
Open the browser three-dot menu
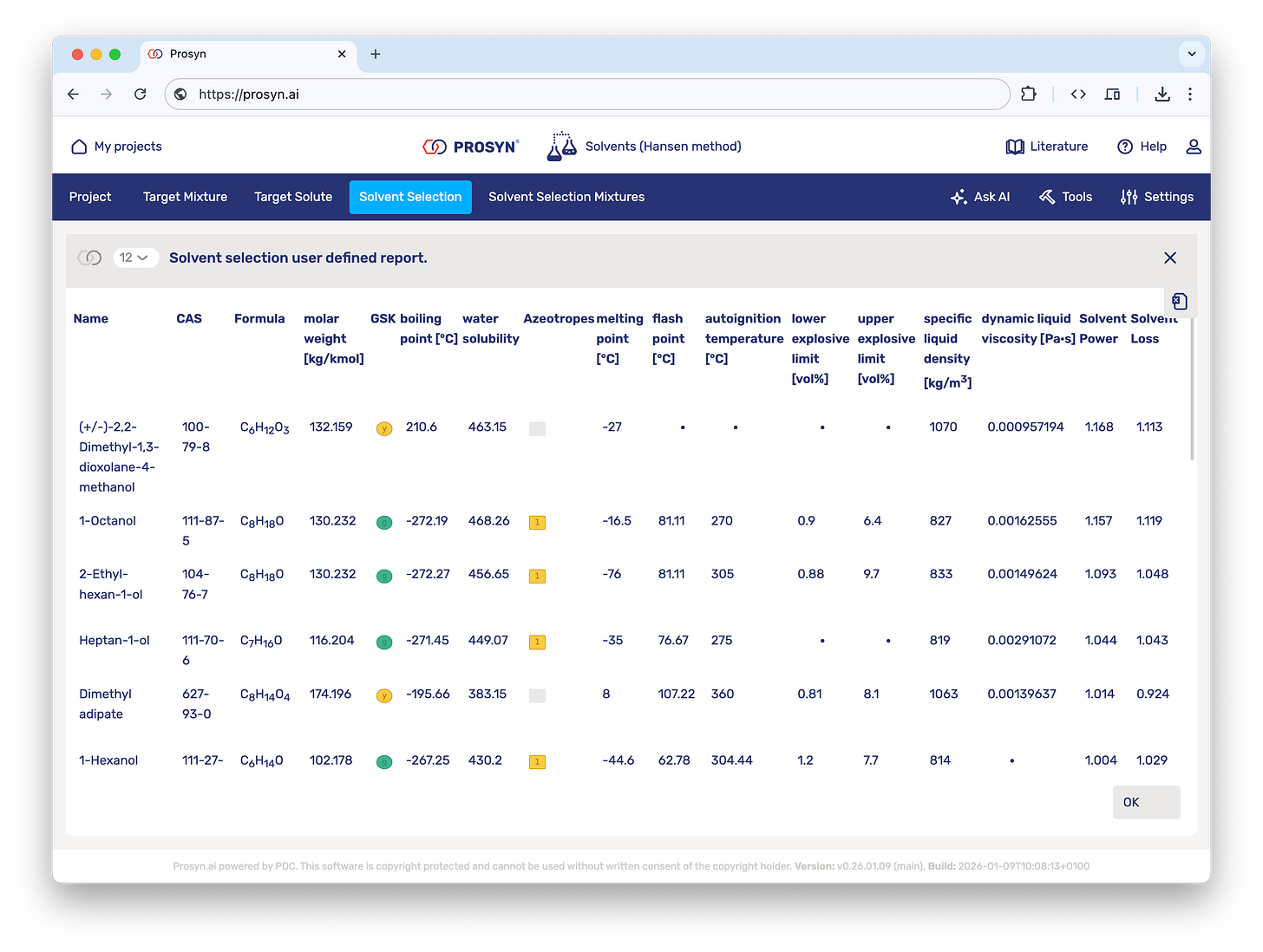pos(1190,95)
